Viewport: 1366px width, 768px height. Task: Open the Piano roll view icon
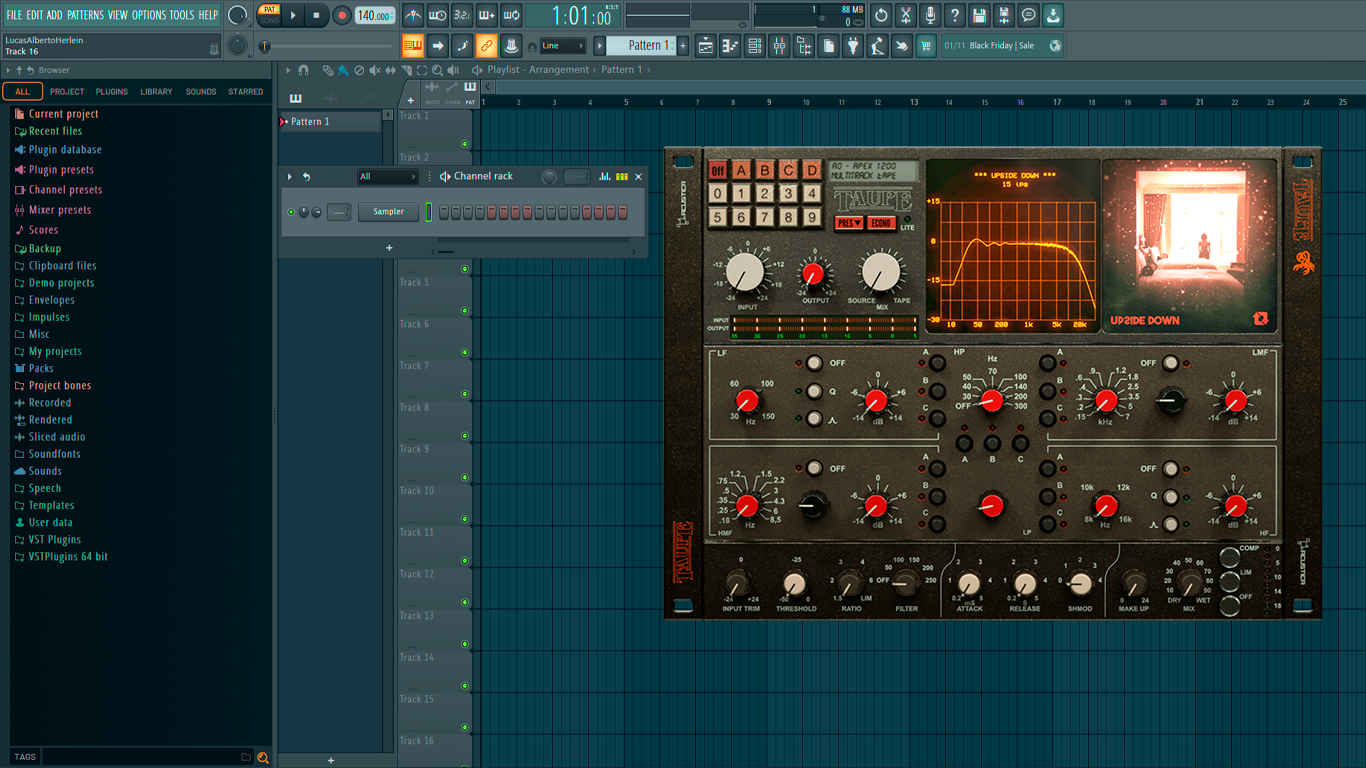click(x=730, y=45)
